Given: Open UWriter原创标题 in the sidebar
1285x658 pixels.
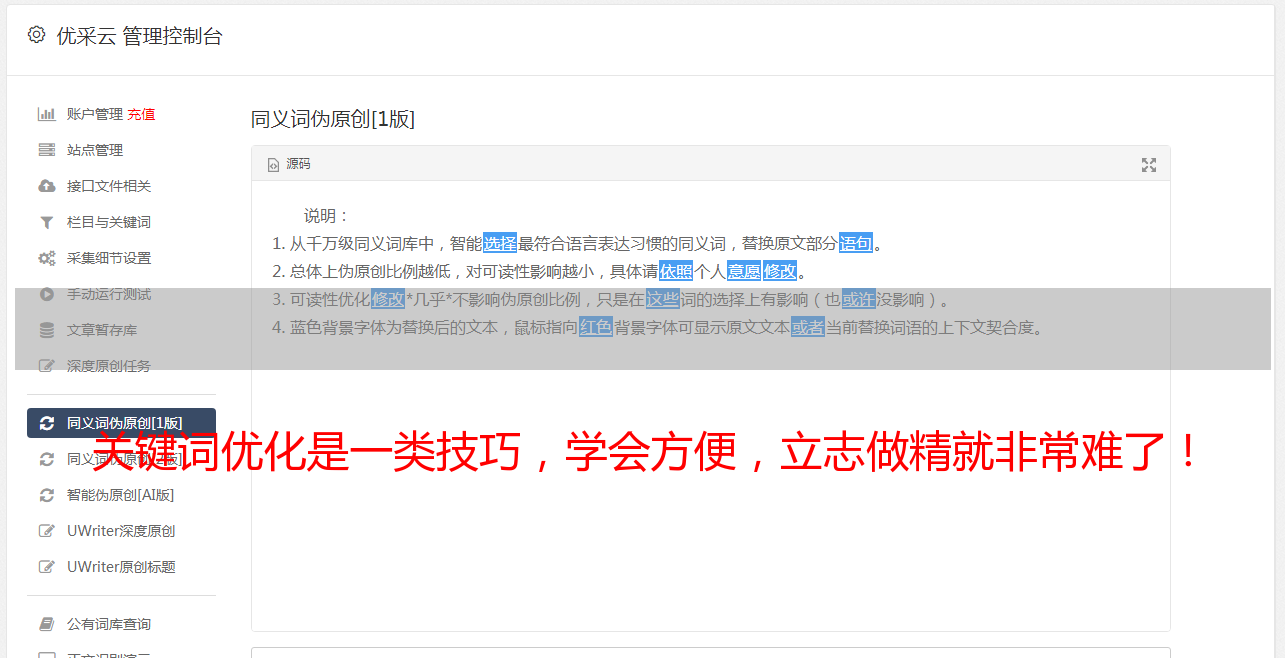Looking at the screenshot, I should [x=121, y=567].
